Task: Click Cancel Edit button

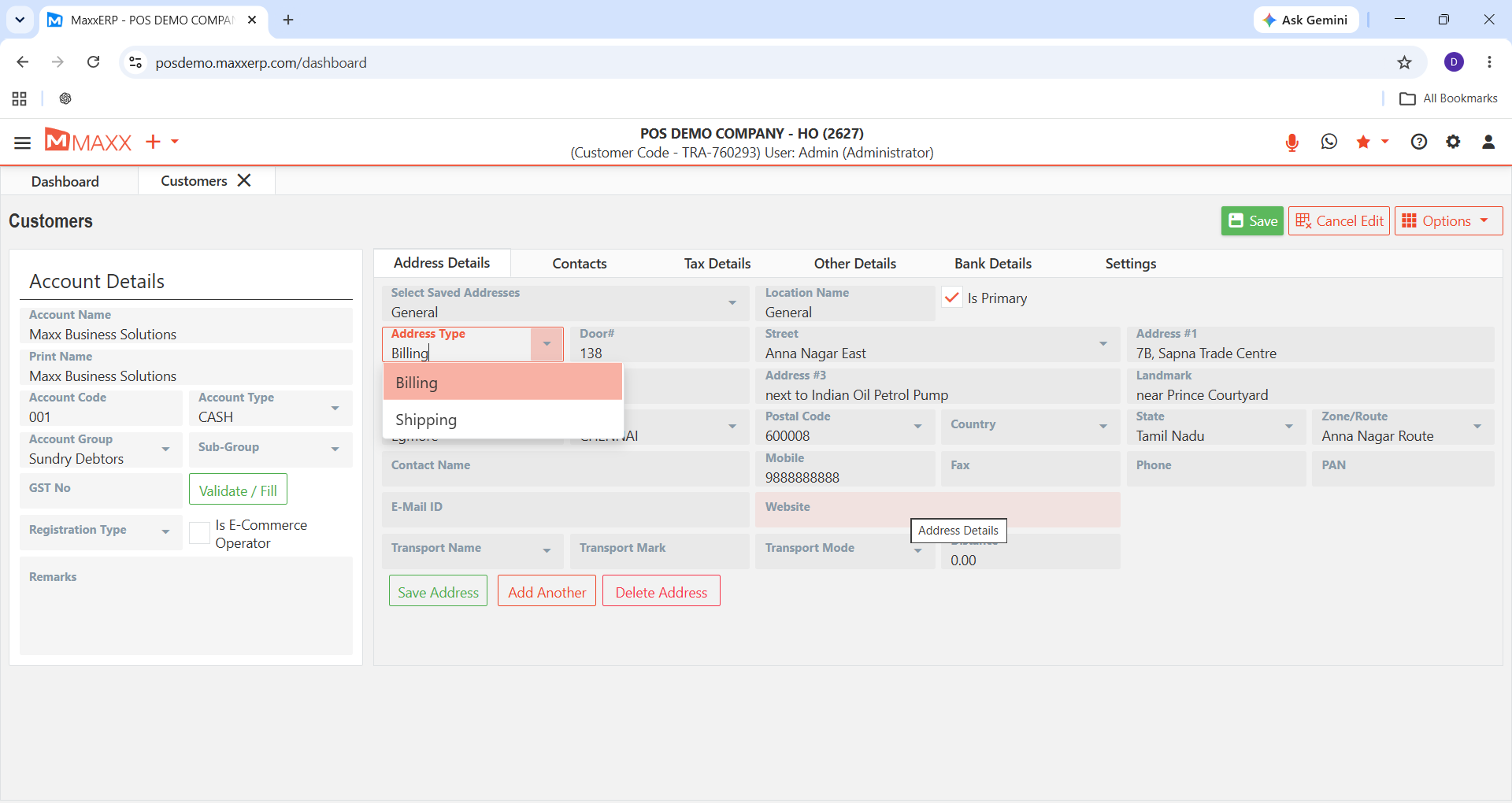Action: click(x=1339, y=221)
